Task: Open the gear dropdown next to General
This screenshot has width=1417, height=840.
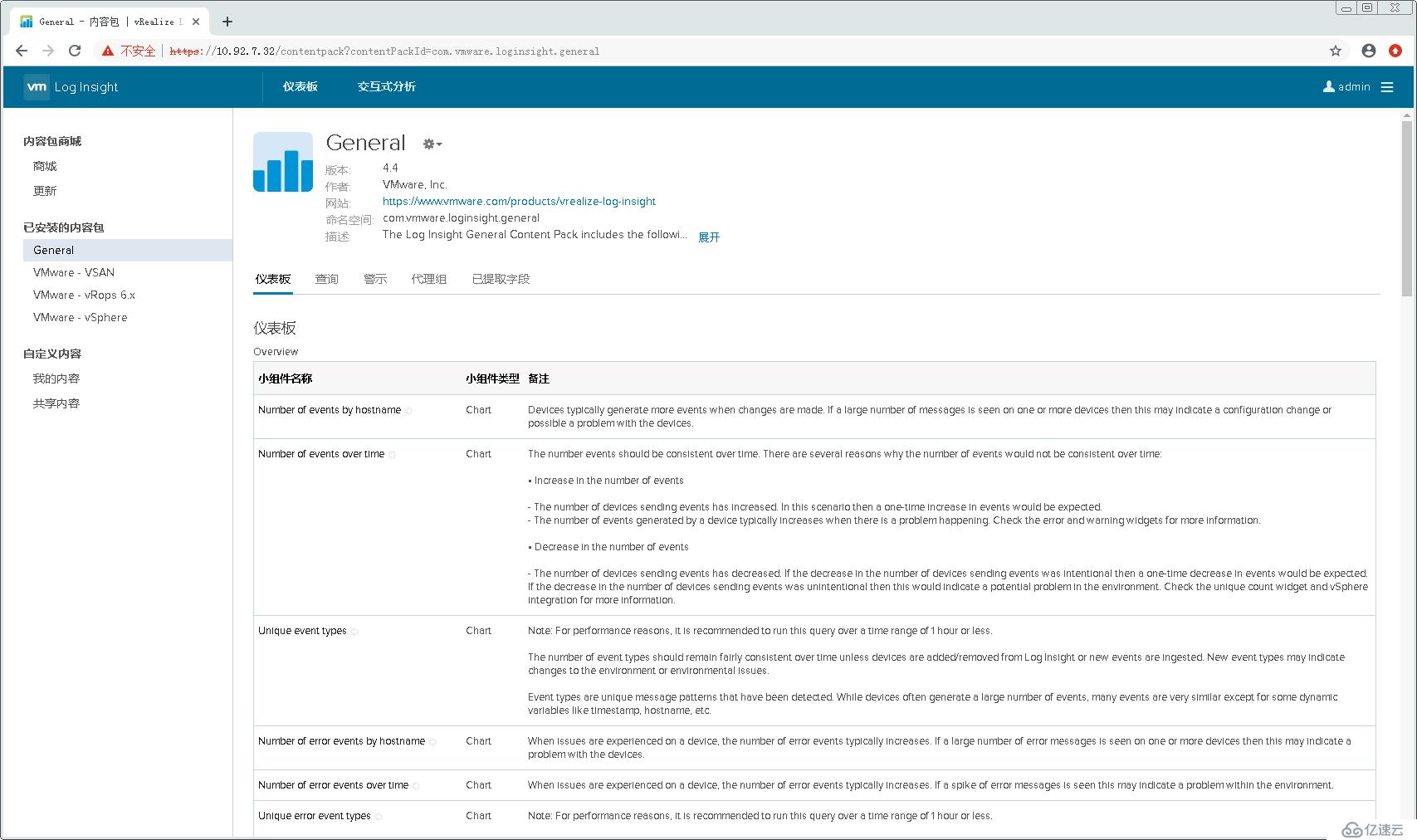Action: coord(432,144)
